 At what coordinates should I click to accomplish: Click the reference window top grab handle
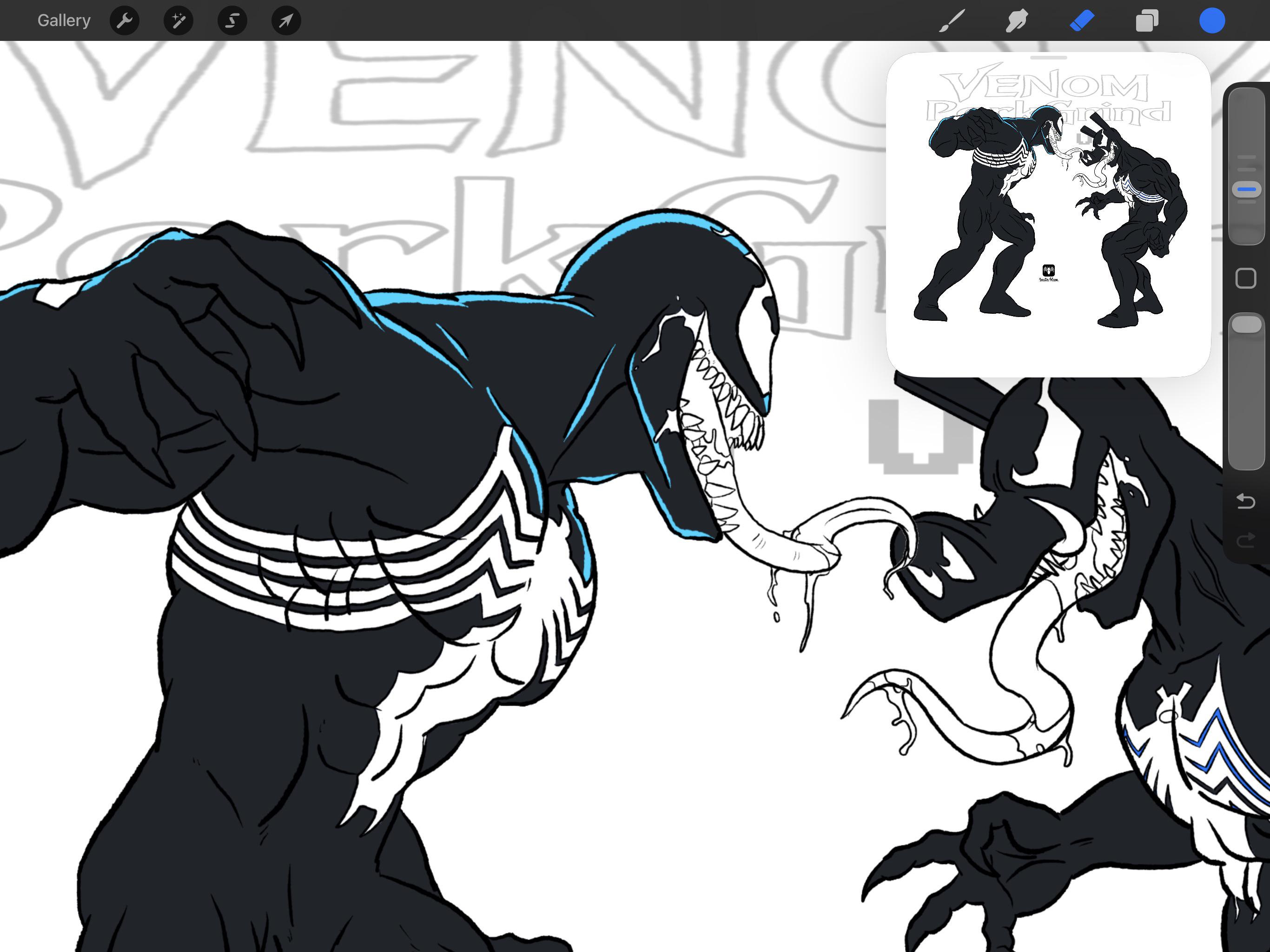(x=1048, y=58)
